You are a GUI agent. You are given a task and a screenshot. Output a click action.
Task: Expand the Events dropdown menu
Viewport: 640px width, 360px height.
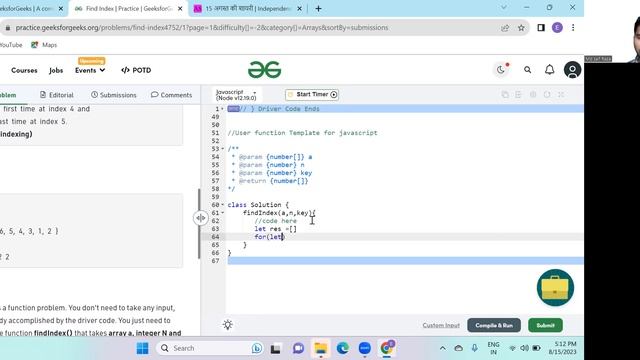[90, 70]
